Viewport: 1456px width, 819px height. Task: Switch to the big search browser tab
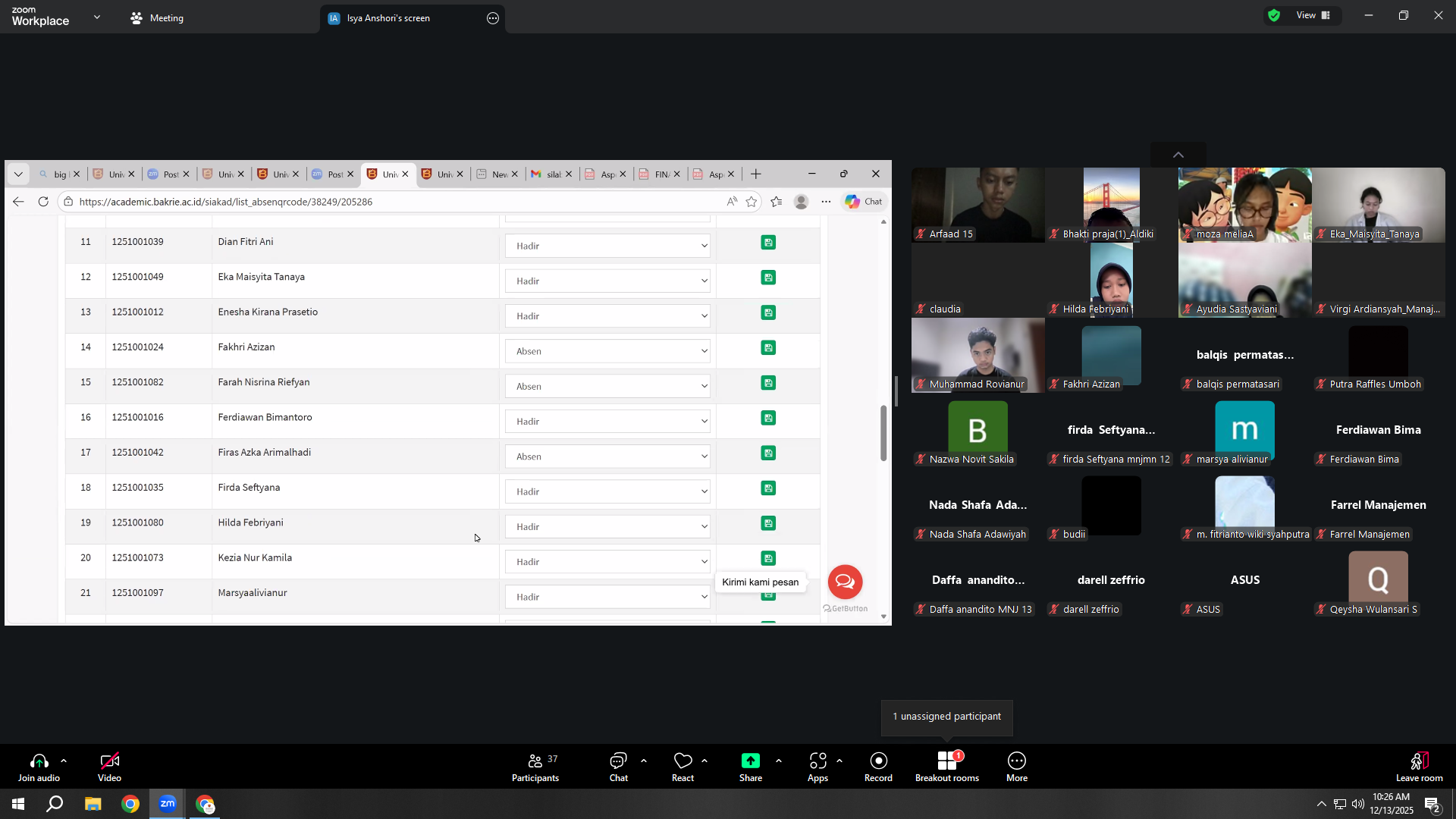[58, 174]
